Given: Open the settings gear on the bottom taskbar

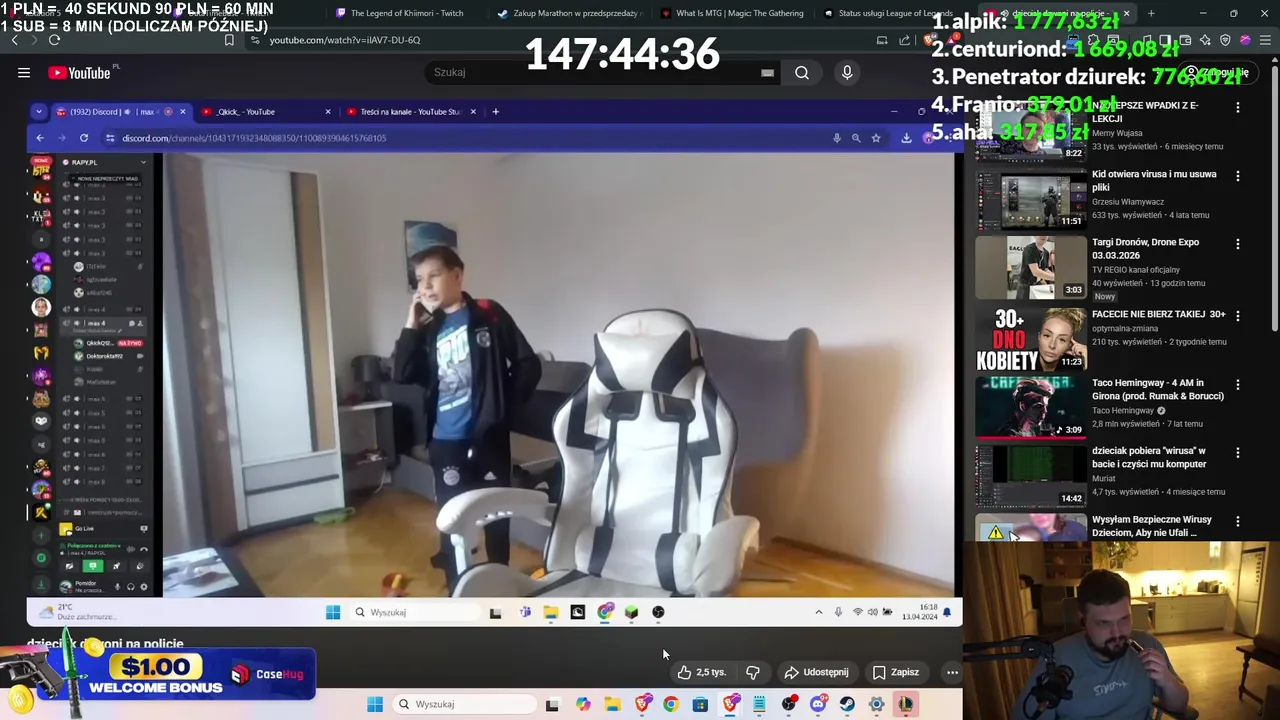Looking at the screenshot, I should (877, 704).
